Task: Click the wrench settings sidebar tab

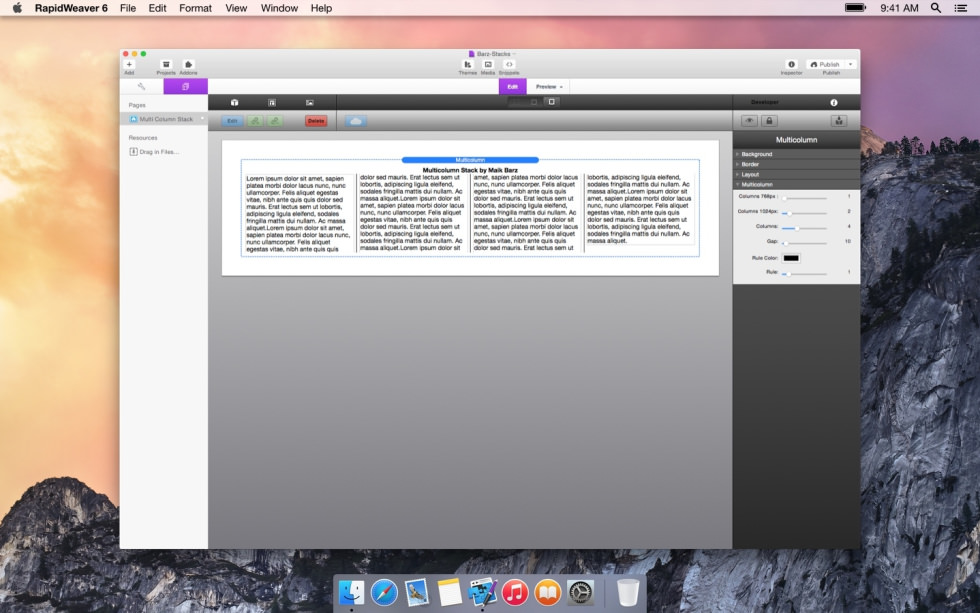Action: pyautogui.click(x=141, y=86)
